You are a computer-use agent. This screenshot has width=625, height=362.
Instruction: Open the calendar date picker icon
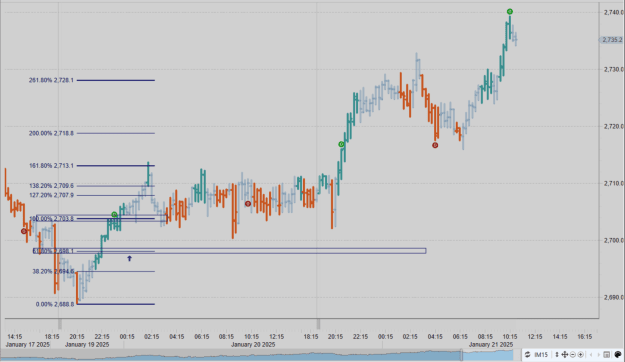tap(607, 354)
